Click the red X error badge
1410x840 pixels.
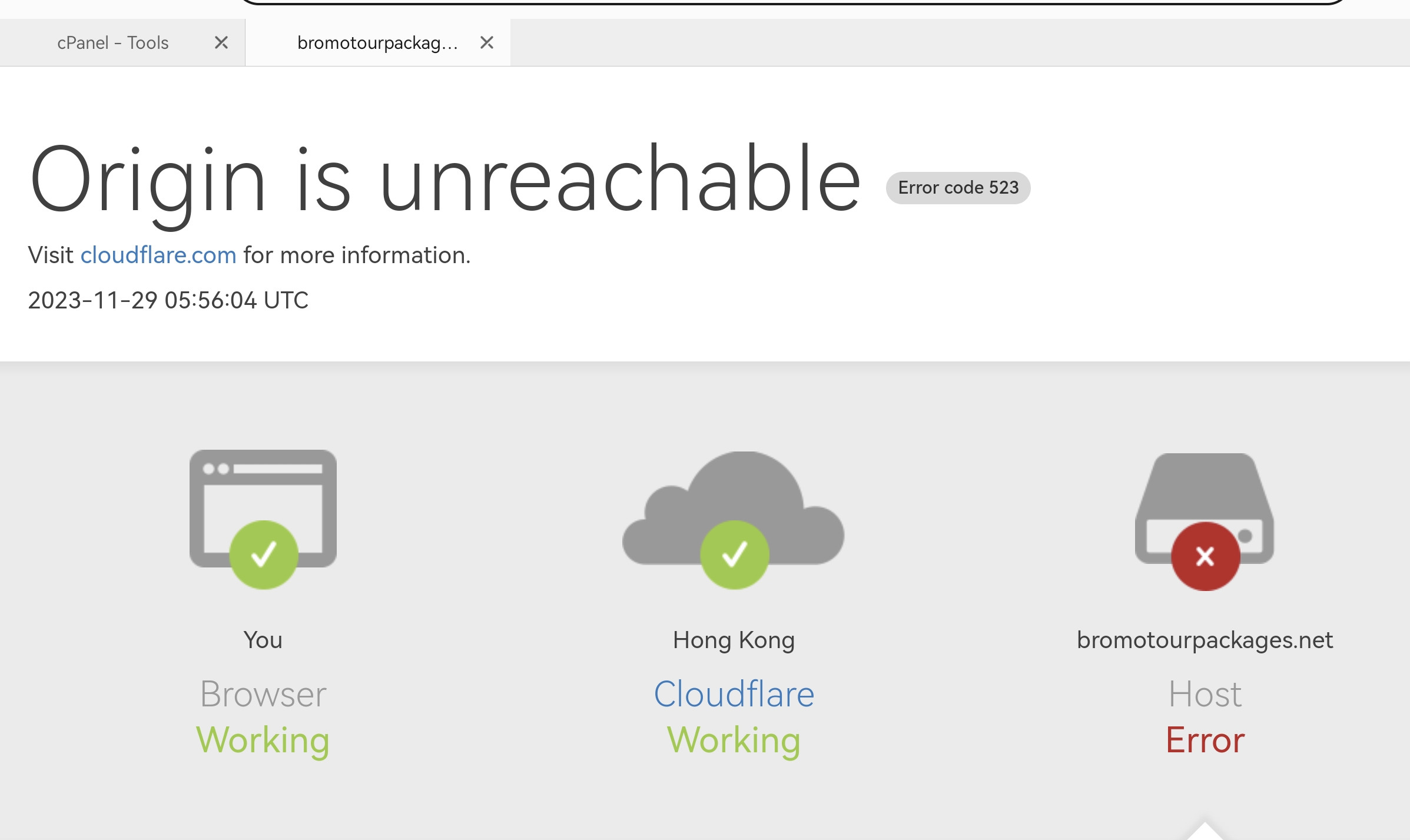pyautogui.click(x=1205, y=556)
